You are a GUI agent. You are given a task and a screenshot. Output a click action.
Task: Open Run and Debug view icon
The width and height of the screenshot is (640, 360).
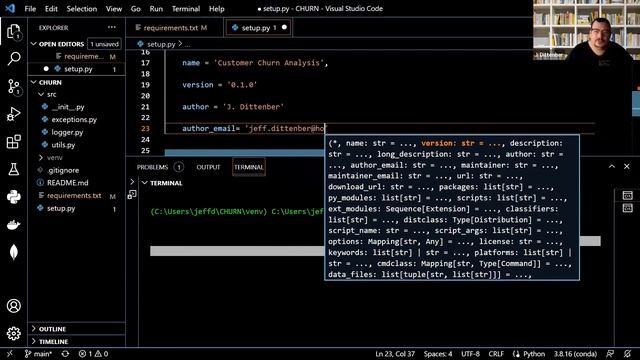(13, 114)
